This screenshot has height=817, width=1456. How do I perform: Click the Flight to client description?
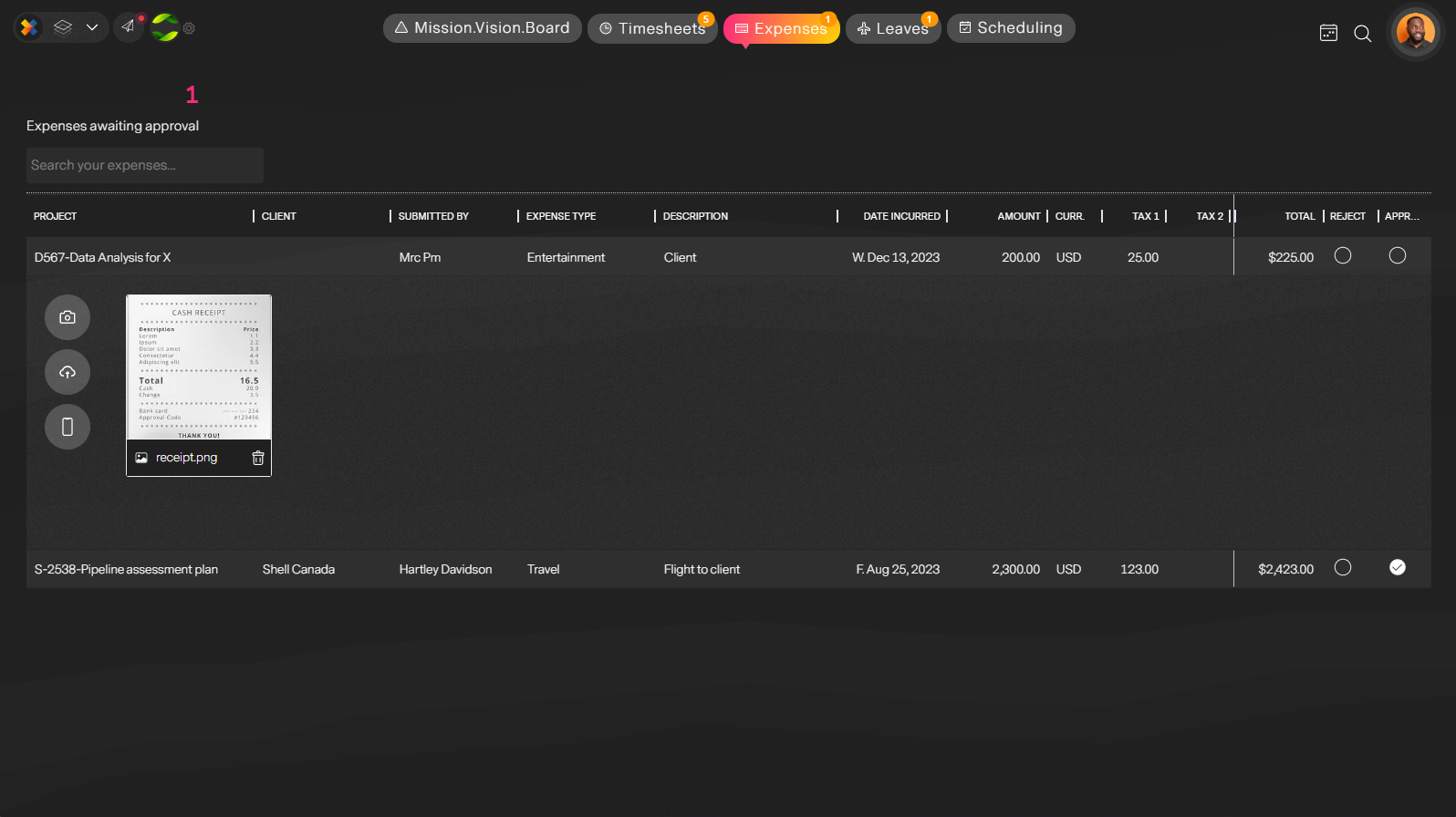(x=702, y=569)
